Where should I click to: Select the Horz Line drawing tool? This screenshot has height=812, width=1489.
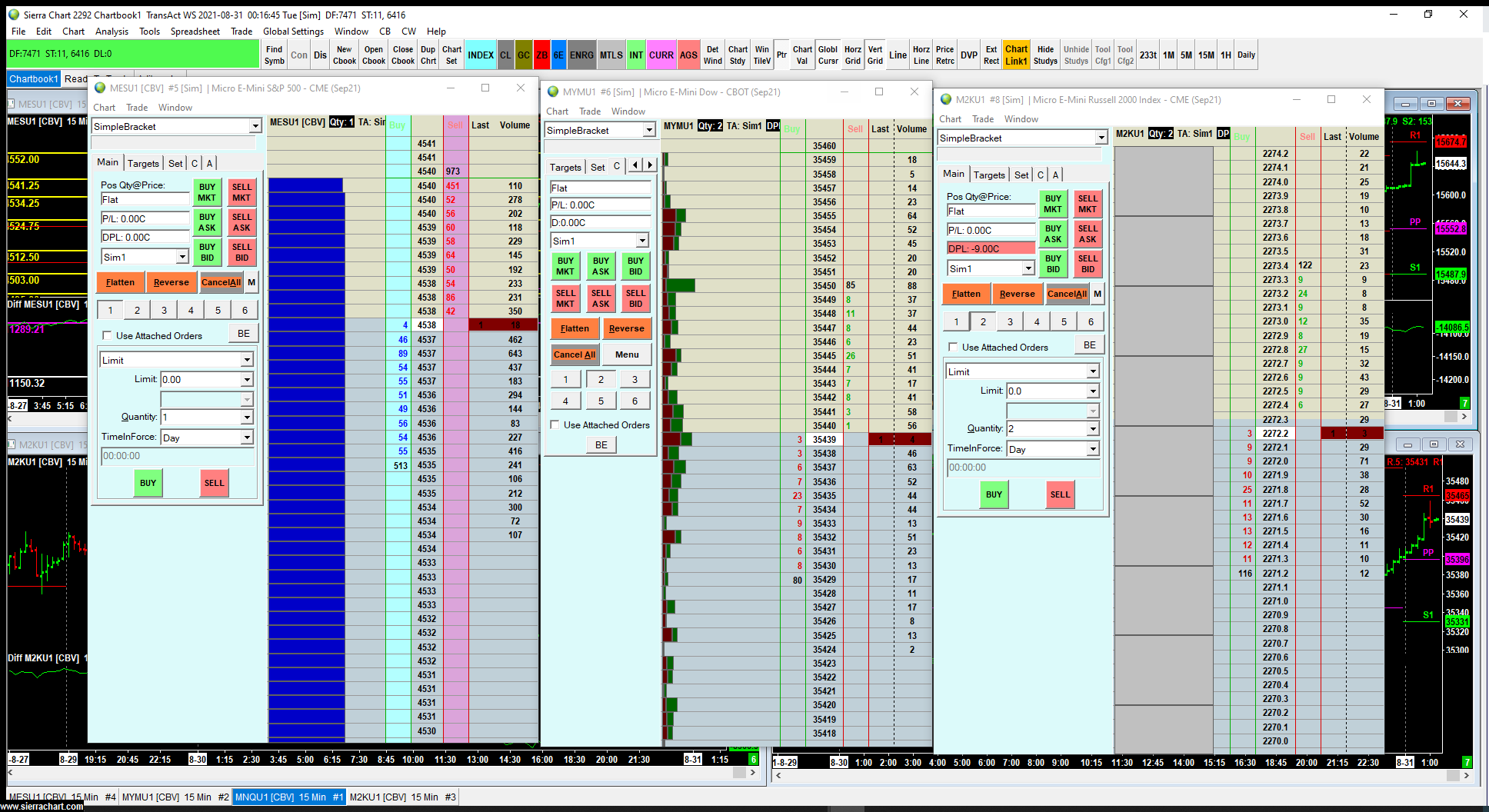(x=921, y=55)
